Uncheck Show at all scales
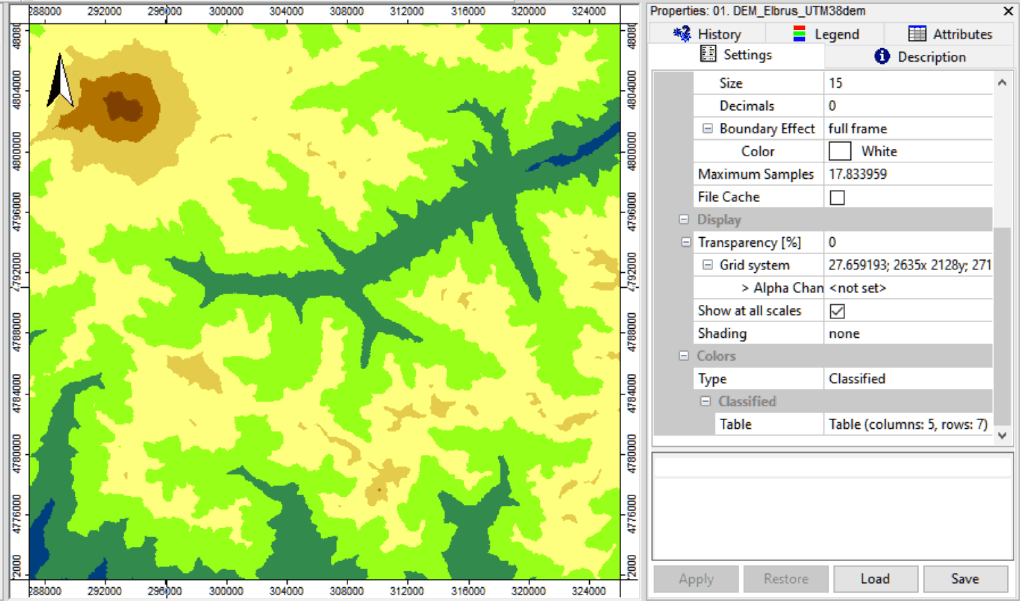1020x601 pixels. coord(838,311)
